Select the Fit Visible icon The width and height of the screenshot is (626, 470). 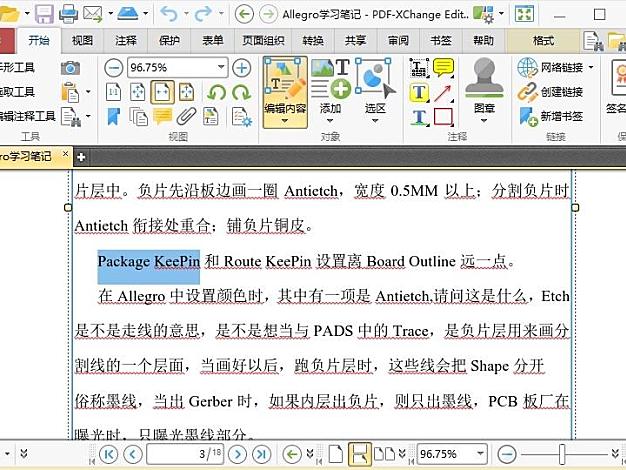point(186,92)
